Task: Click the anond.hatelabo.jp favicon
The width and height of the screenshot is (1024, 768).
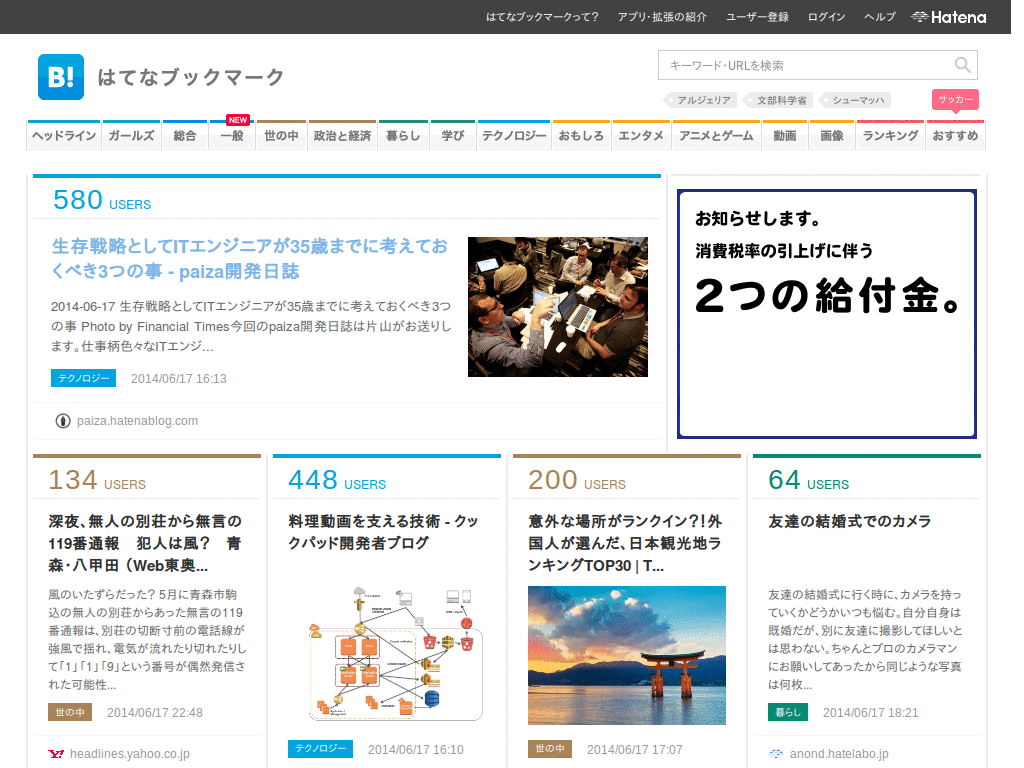Action: [776, 754]
